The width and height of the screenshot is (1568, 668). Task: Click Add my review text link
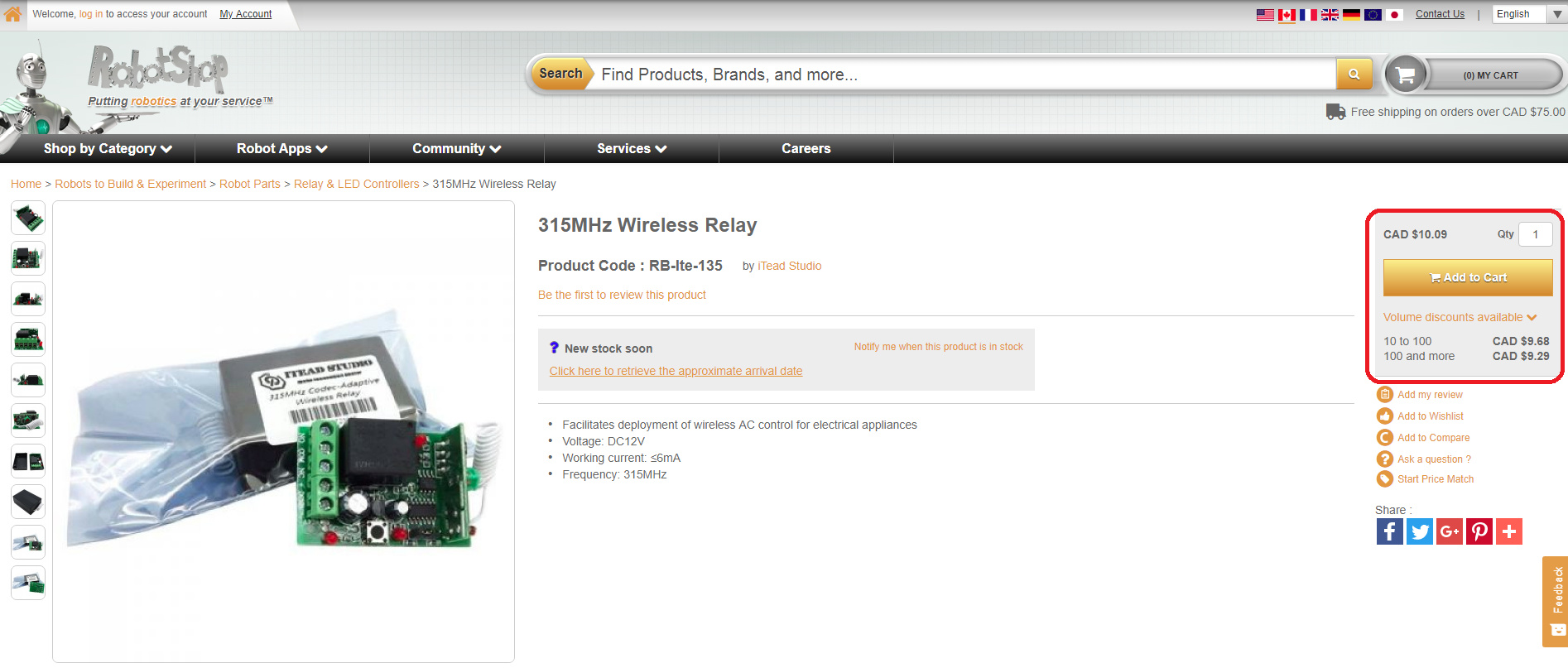(x=1430, y=395)
